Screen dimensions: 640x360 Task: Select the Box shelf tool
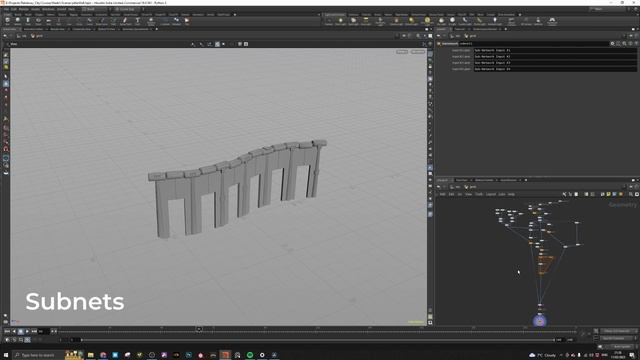7,21
